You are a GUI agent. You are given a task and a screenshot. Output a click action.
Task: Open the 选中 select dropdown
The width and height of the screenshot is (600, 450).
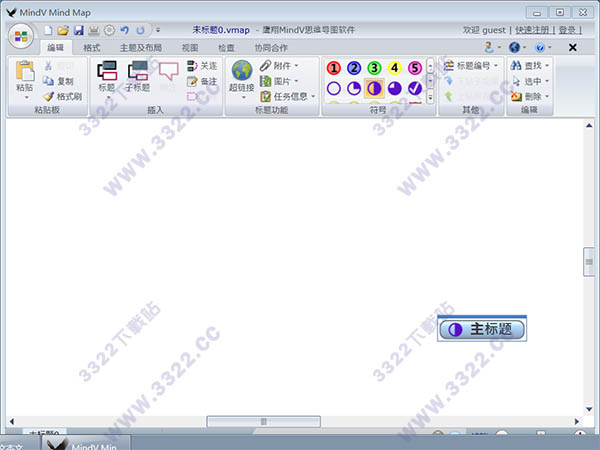pyautogui.click(x=530, y=81)
